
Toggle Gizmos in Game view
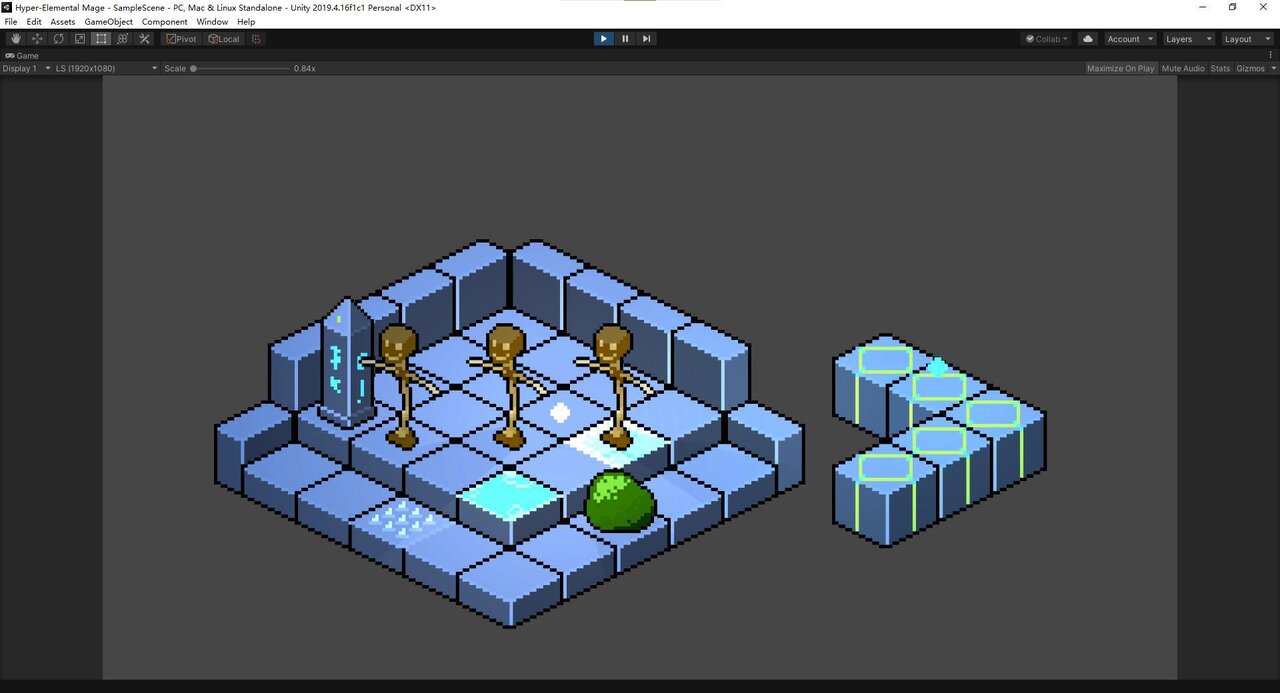[x=1249, y=68]
